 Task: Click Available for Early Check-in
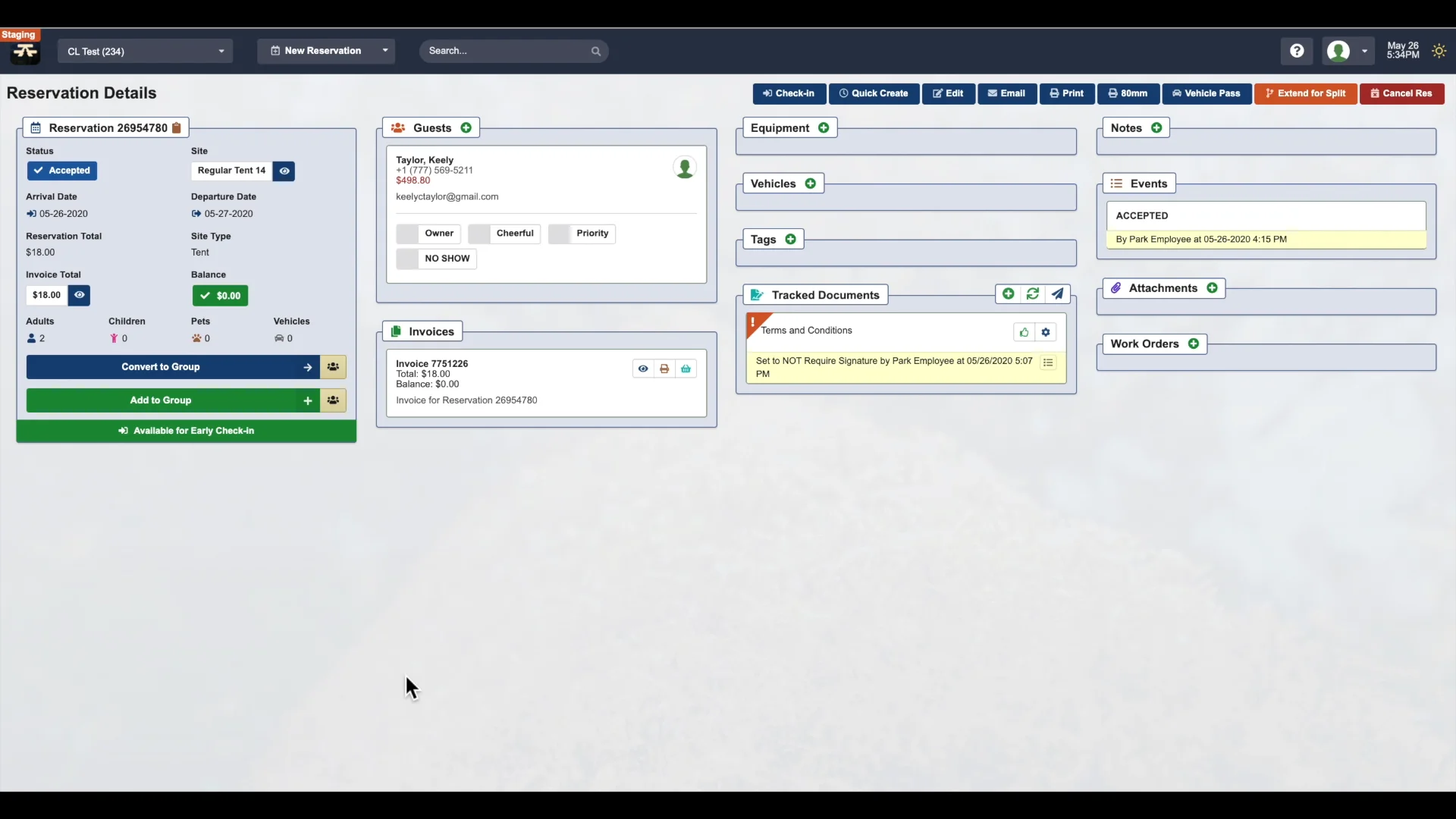[186, 431]
